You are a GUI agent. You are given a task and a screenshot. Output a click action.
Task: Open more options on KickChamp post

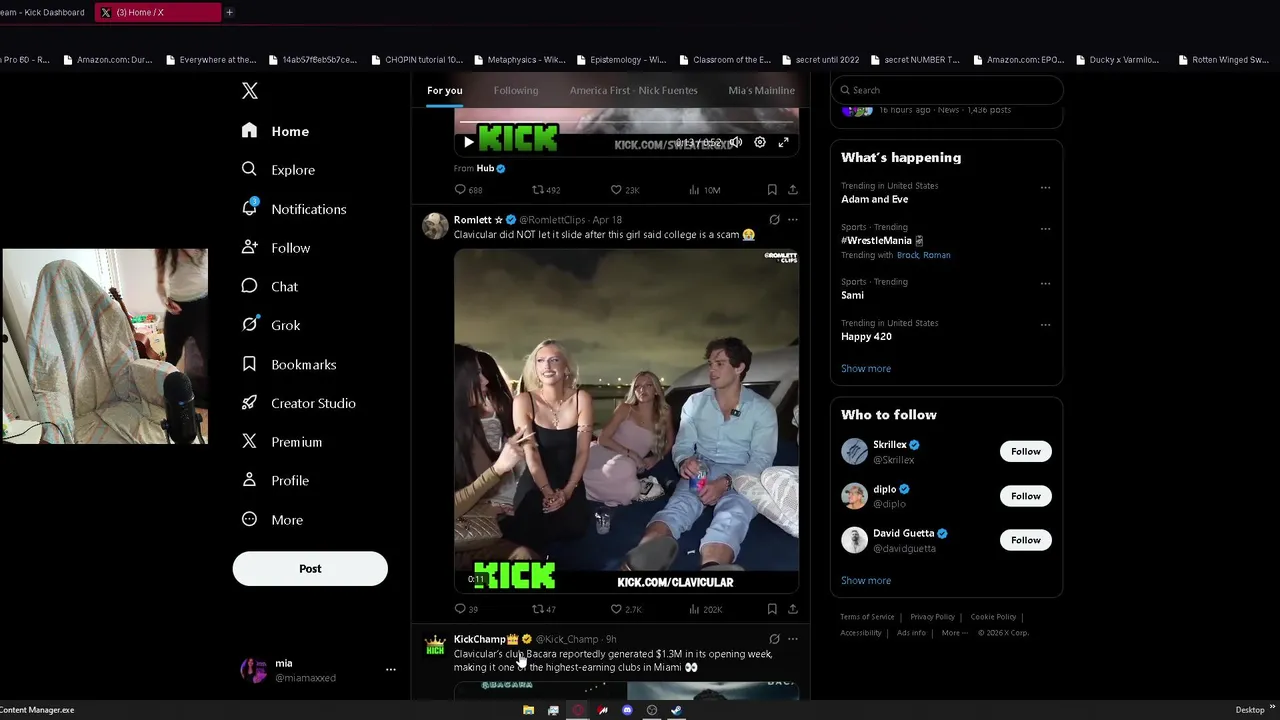click(793, 639)
